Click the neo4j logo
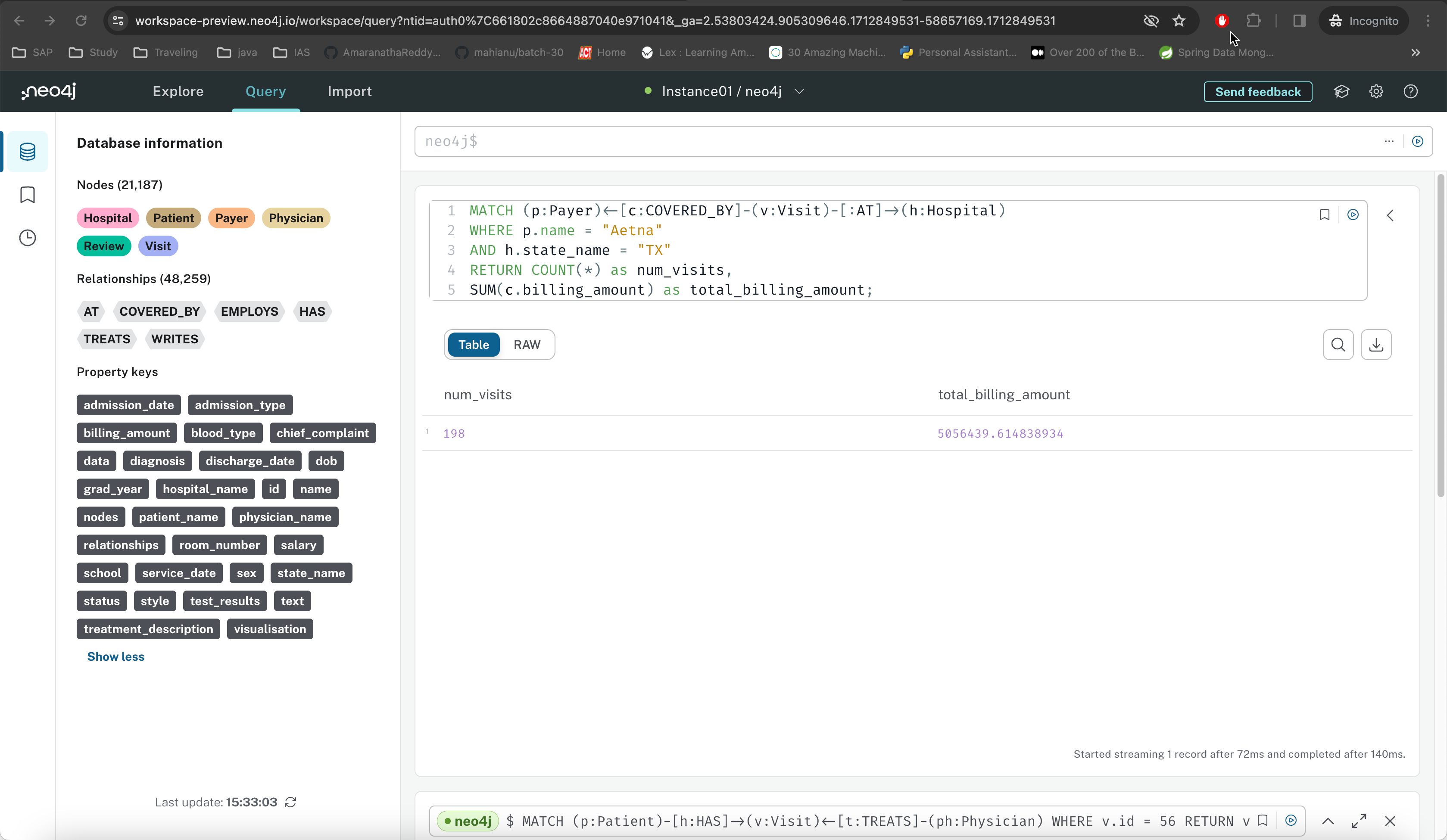This screenshot has height=840, width=1447. [x=49, y=91]
